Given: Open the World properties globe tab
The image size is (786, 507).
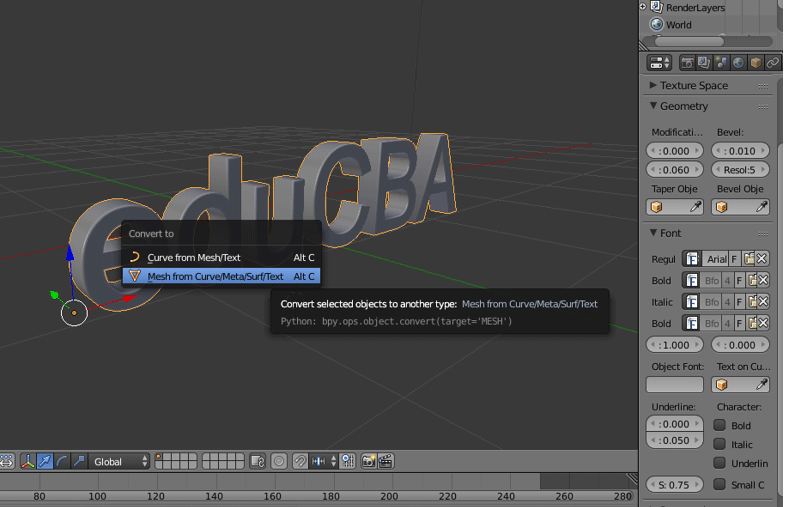Looking at the screenshot, I should pyautogui.click(x=738, y=63).
